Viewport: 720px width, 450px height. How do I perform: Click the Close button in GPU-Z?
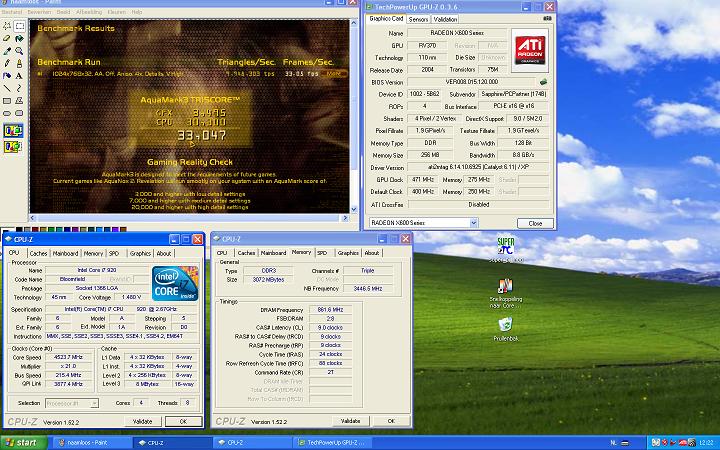535,223
